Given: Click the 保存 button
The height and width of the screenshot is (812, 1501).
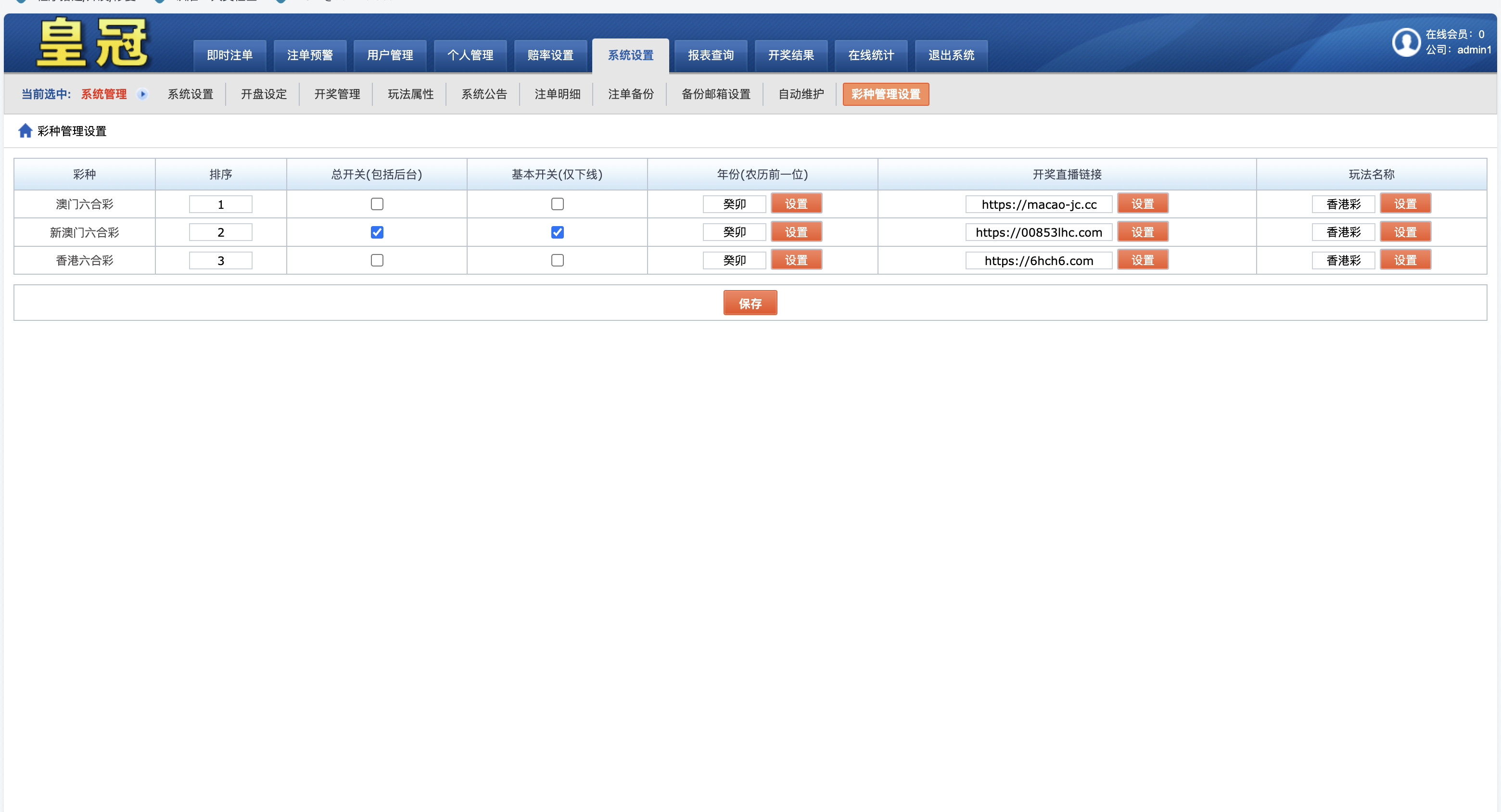Looking at the screenshot, I should tap(750, 303).
